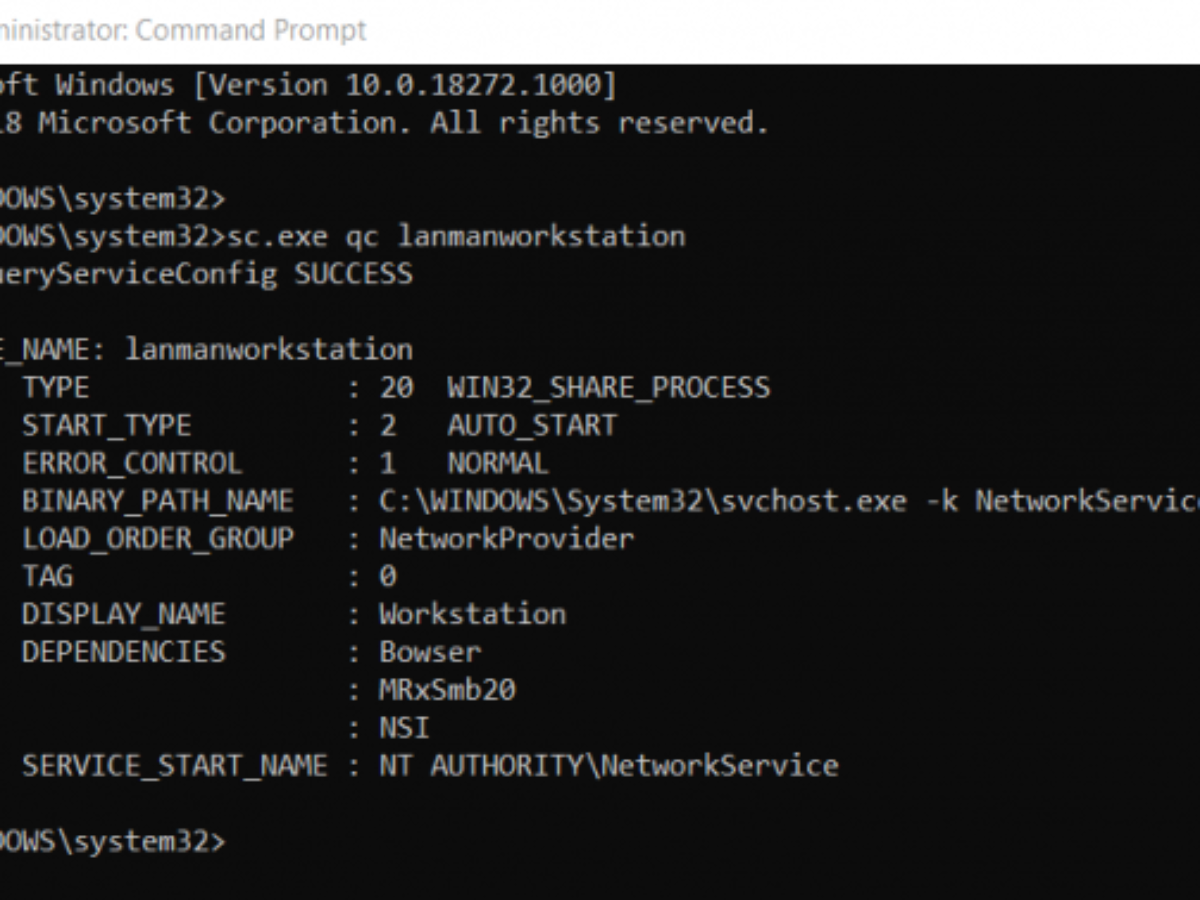Click the TAG value zero
1200x900 pixels.
coord(388,577)
